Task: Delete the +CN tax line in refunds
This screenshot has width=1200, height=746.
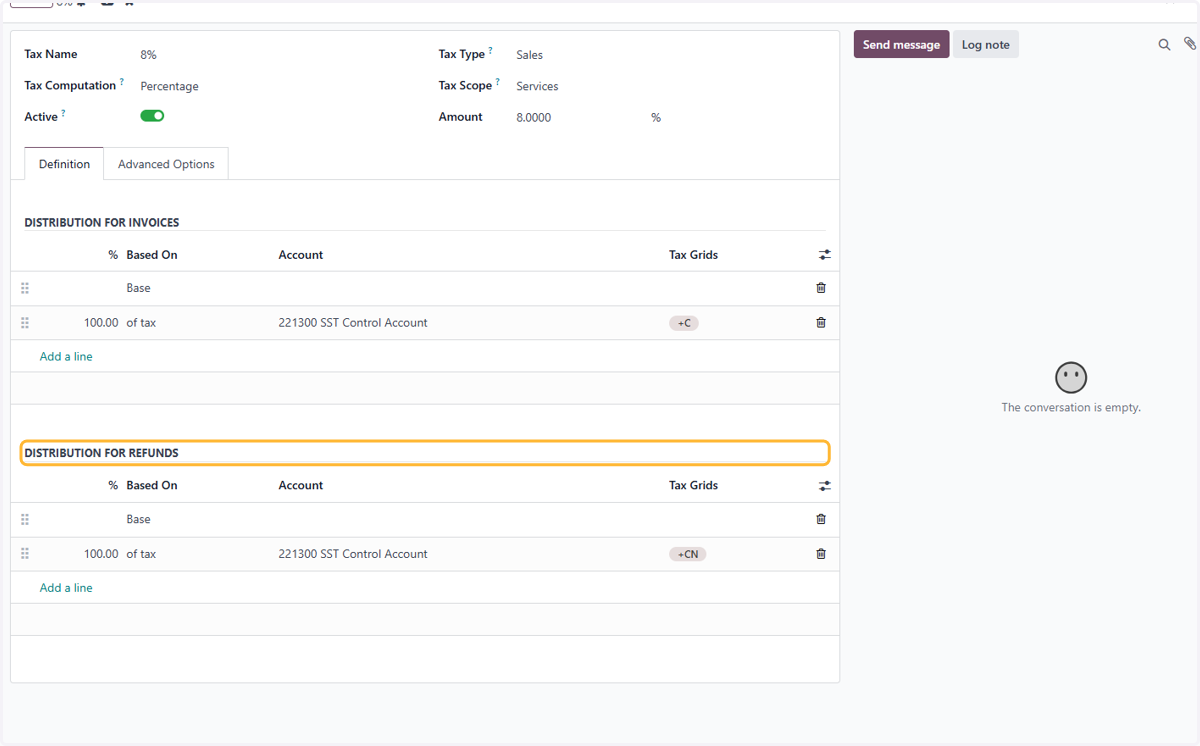Action: [x=821, y=554]
